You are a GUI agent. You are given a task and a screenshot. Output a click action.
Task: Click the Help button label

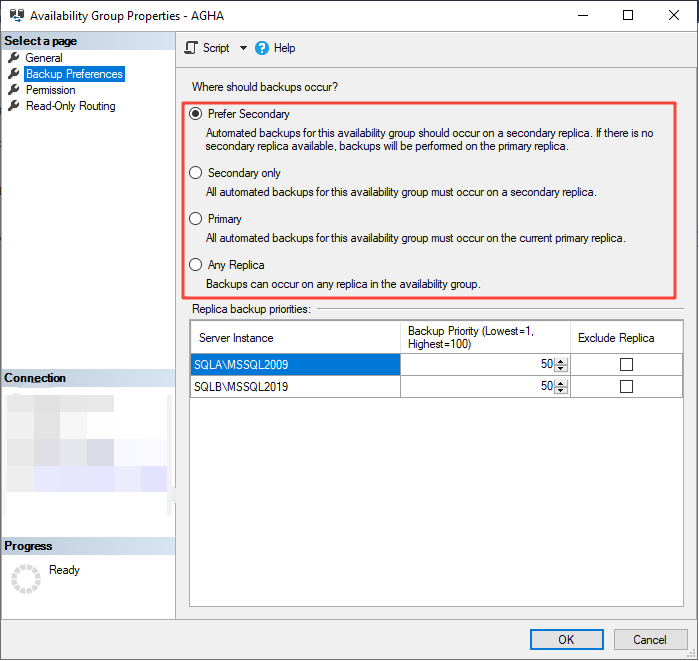(284, 48)
